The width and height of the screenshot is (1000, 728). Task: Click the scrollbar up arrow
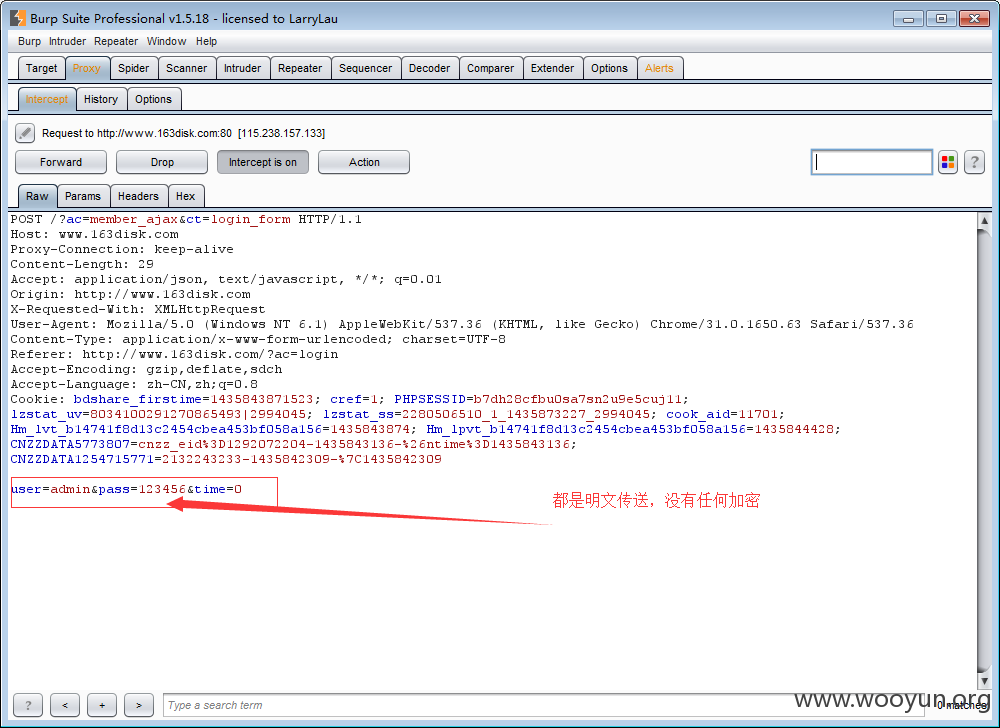pyautogui.click(x=984, y=221)
